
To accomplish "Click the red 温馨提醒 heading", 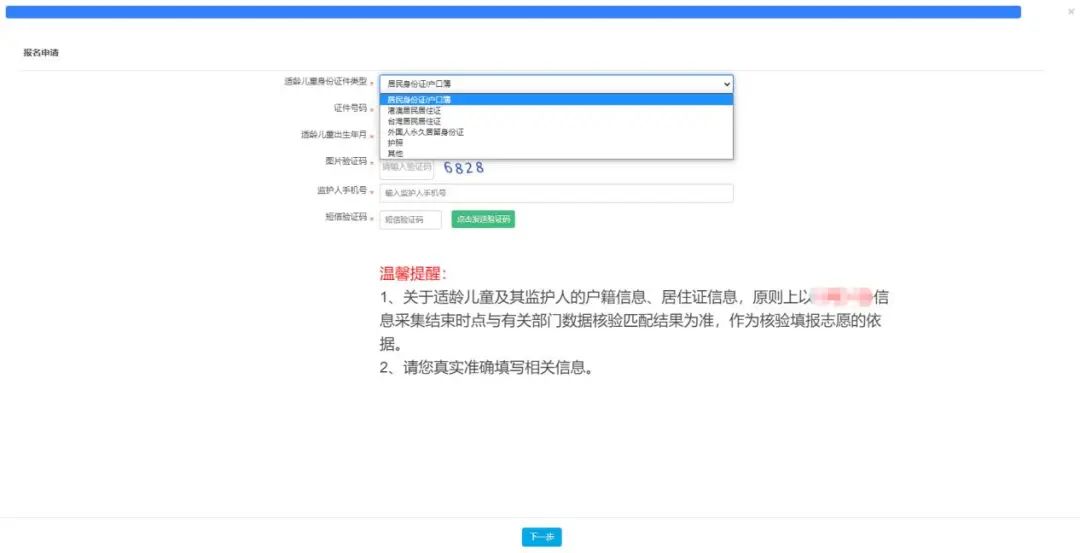I will [x=413, y=273].
